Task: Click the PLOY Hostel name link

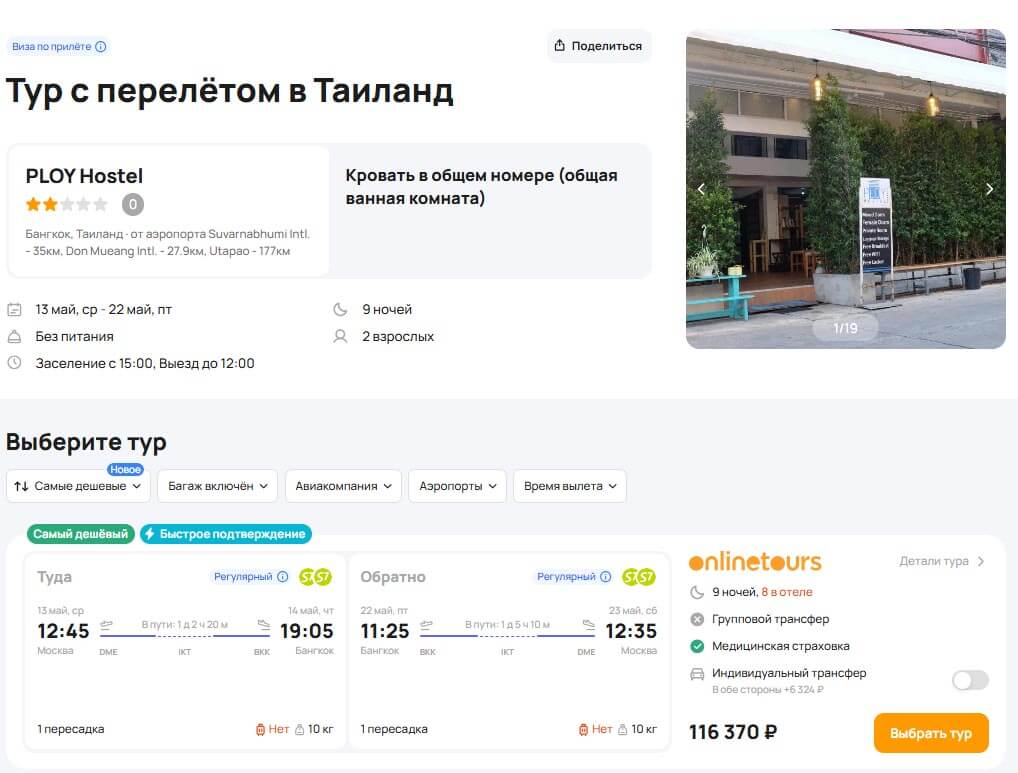Action: 84,176
